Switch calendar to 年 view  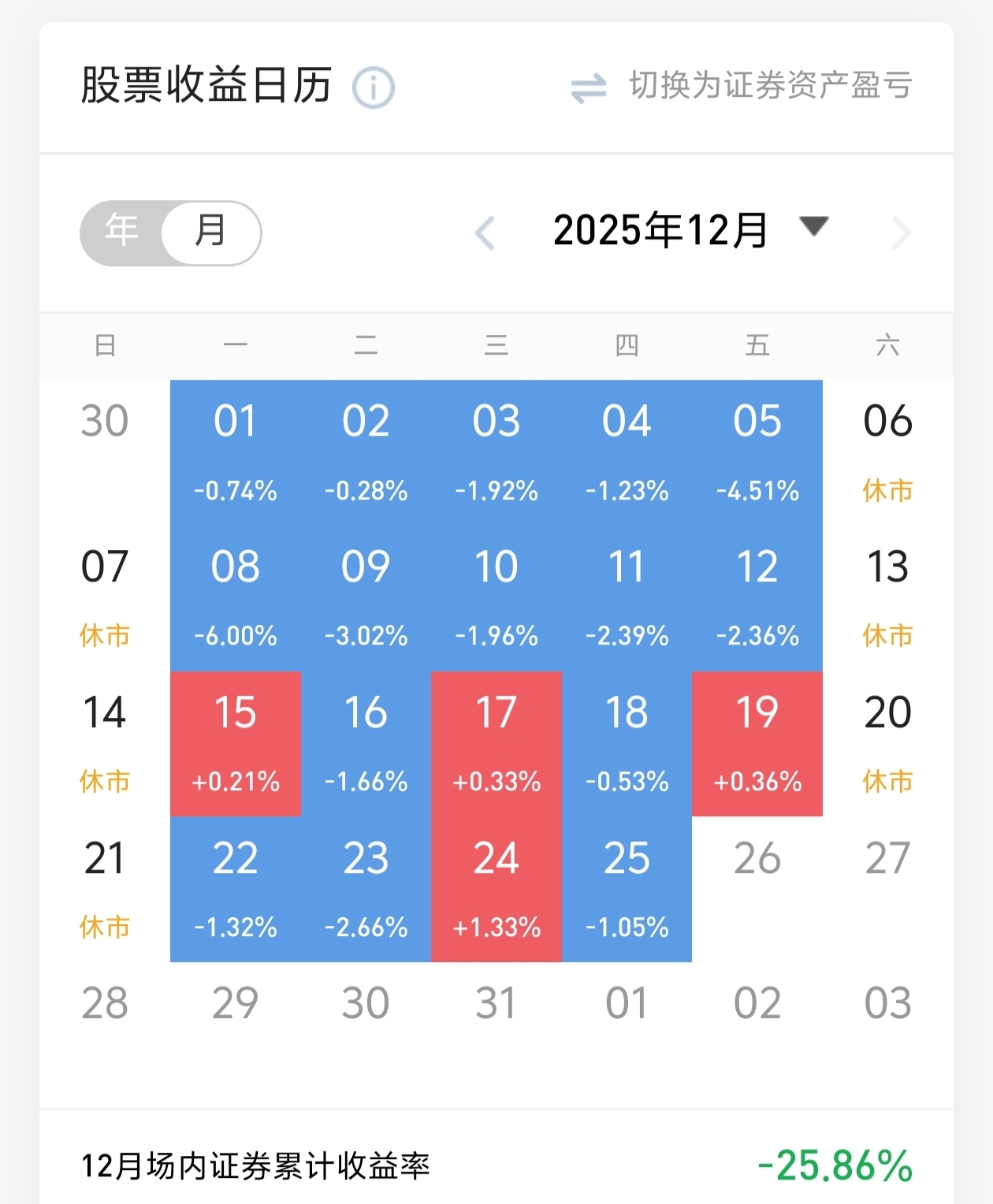tap(122, 232)
